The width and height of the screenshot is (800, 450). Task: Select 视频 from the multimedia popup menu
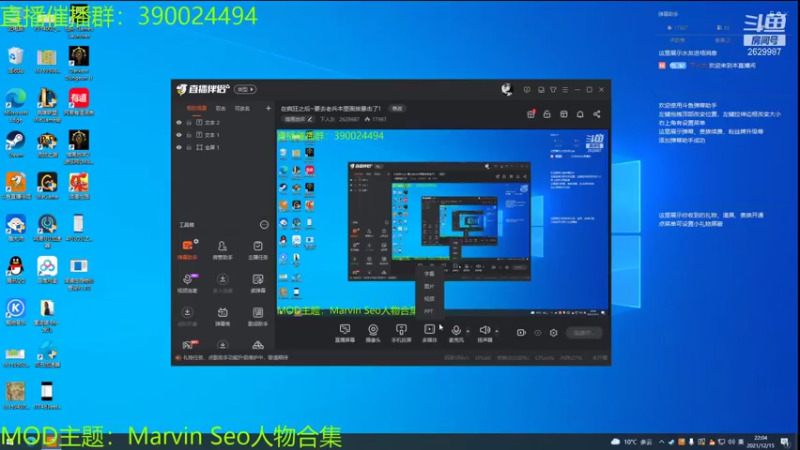click(x=429, y=298)
